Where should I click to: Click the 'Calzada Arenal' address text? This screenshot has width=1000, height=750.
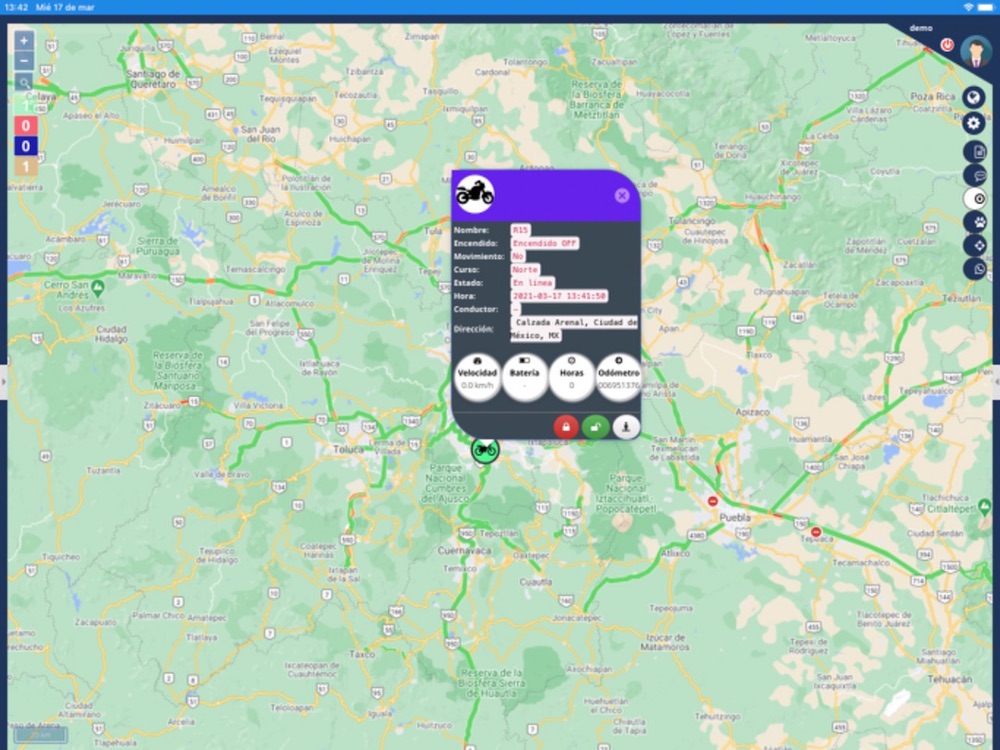tap(574, 329)
